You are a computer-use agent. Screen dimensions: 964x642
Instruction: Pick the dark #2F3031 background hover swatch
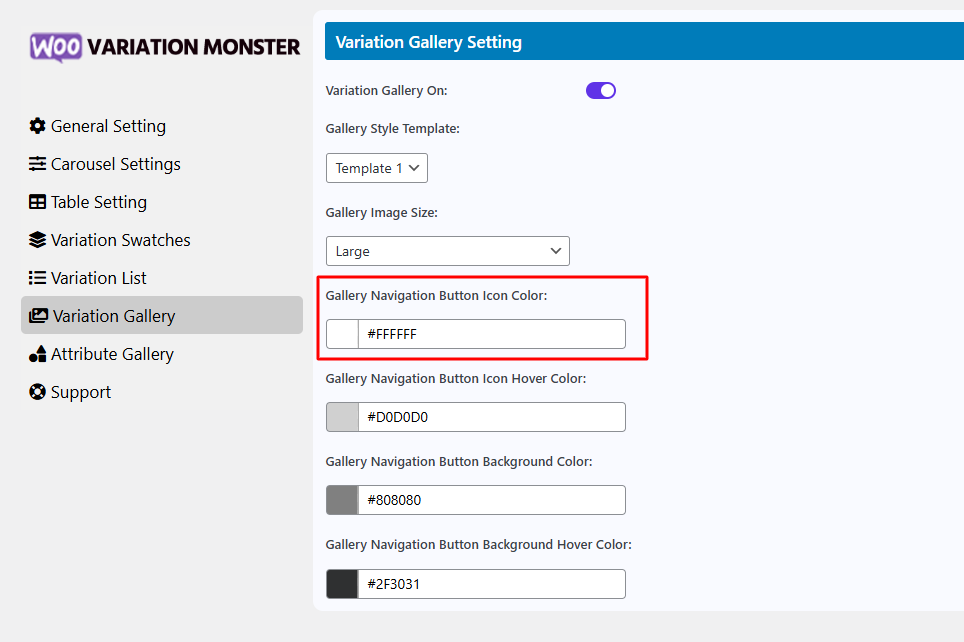(342, 584)
